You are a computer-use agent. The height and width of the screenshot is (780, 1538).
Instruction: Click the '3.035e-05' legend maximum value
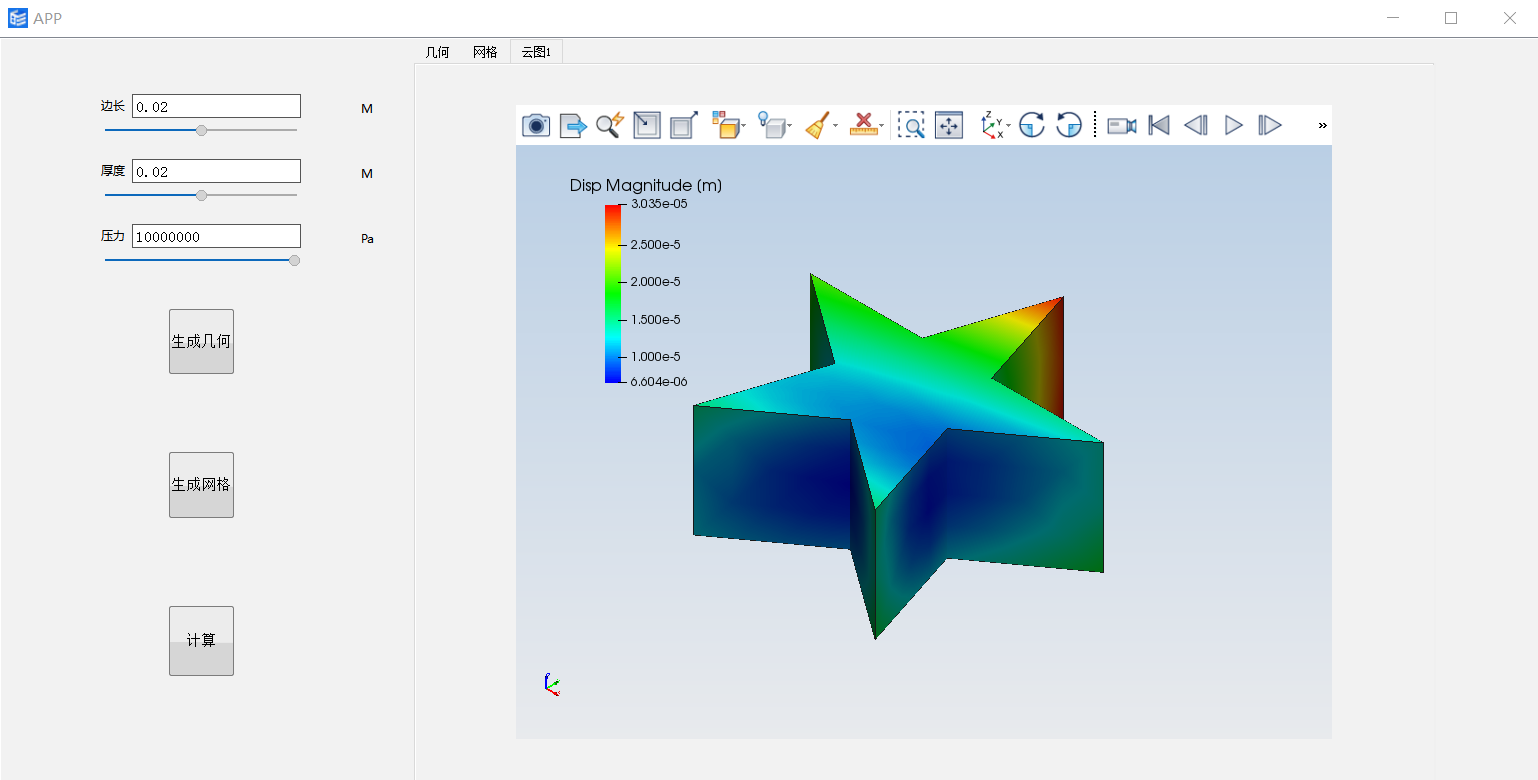point(659,204)
